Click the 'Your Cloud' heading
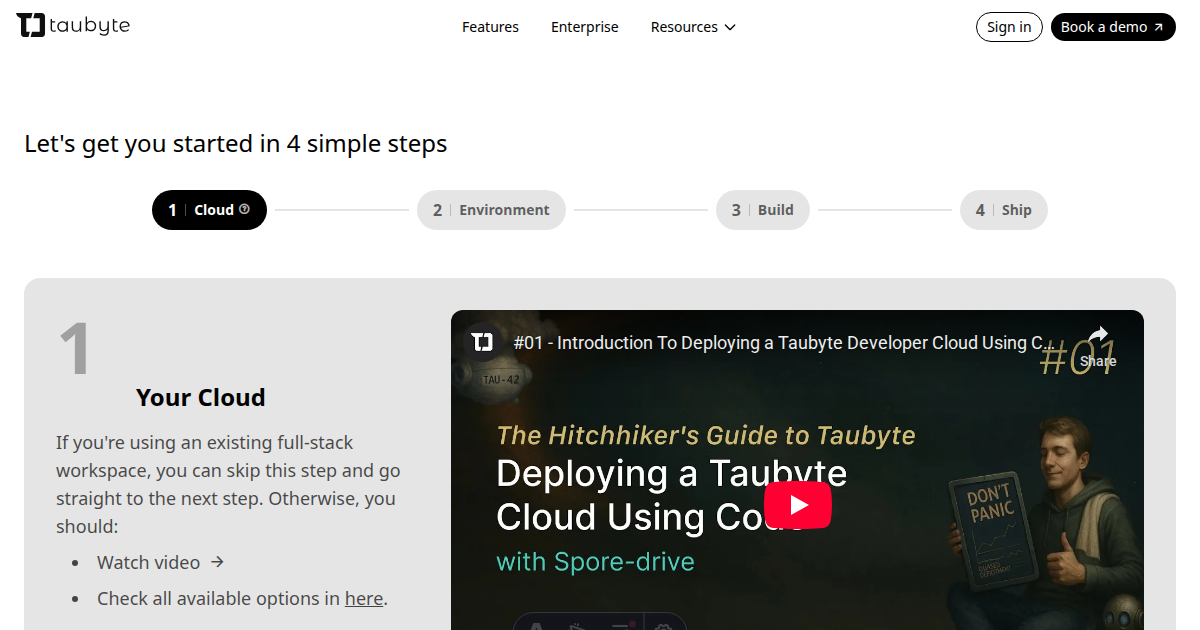 click(x=201, y=397)
